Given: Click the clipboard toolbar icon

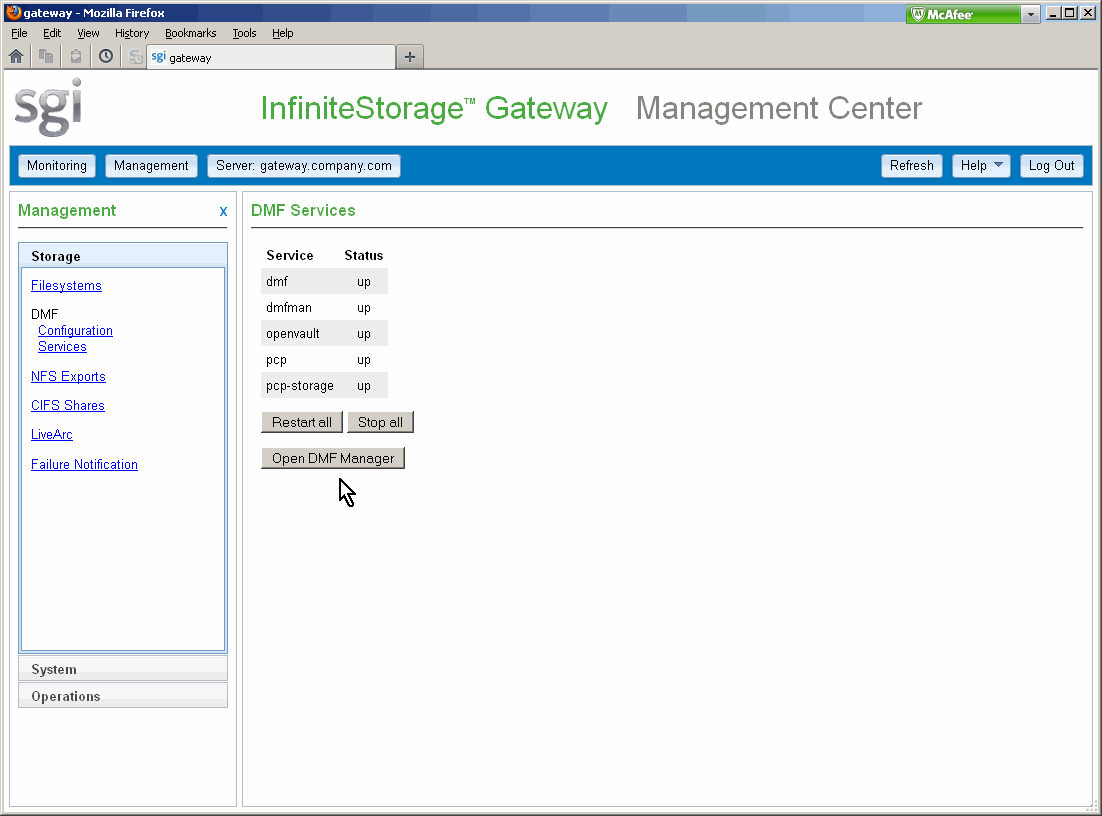Looking at the screenshot, I should [76, 56].
